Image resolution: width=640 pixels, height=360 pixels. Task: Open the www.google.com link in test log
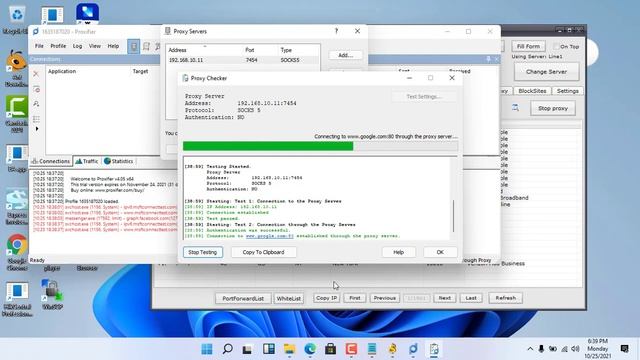coord(269,236)
